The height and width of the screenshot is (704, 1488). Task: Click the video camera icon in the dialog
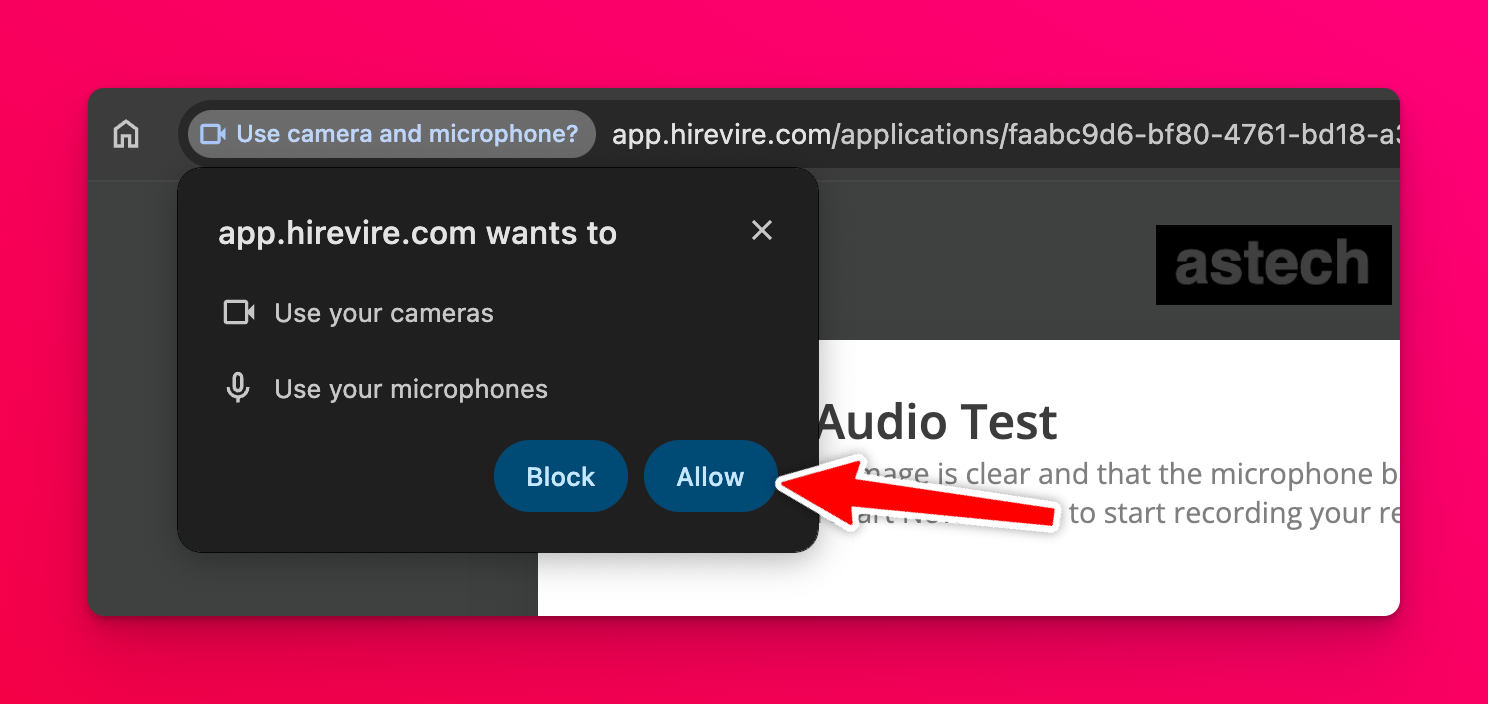[x=239, y=313]
